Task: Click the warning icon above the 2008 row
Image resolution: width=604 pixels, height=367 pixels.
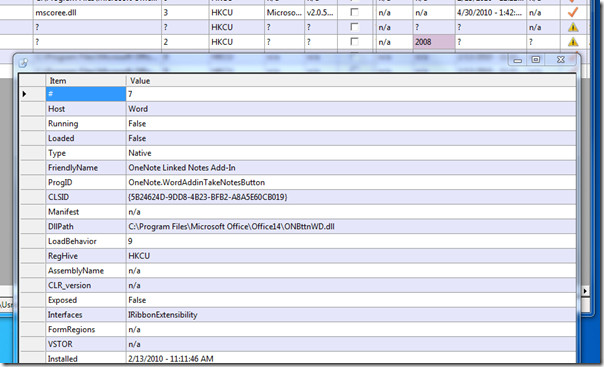Action: pyautogui.click(x=573, y=27)
